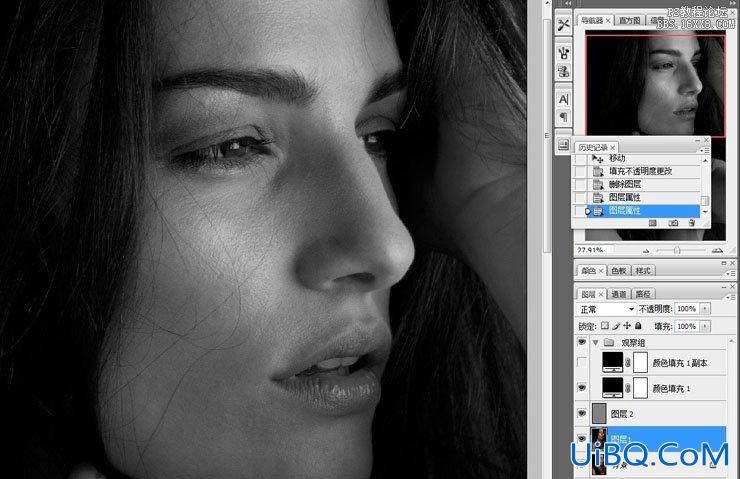Close the History panel tab x
The image size is (740, 479).
[612, 148]
